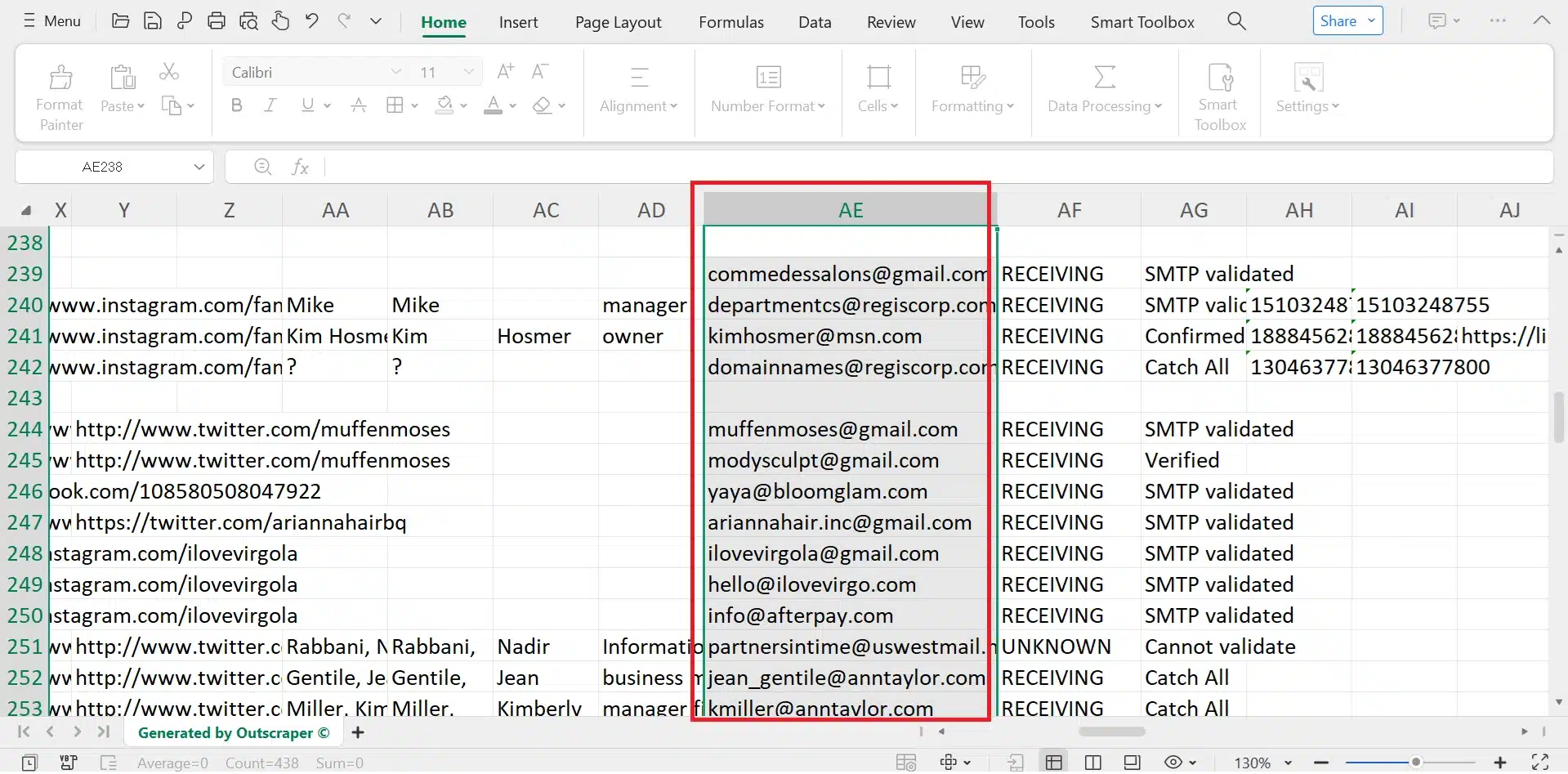Click the zoom slider handle in status bar
1568x774 pixels.
[x=1415, y=762]
